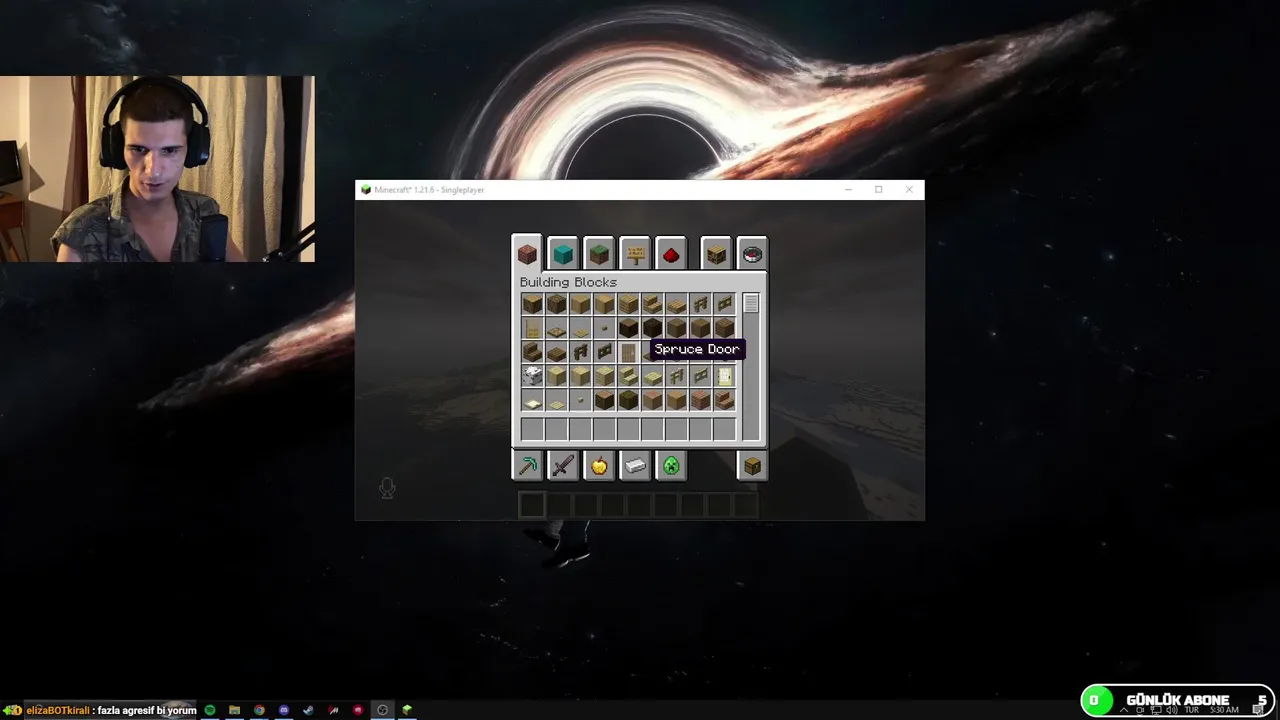The image size is (1280, 720).
Task: Select the Stripped Spruce Log
Action: point(676,328)
